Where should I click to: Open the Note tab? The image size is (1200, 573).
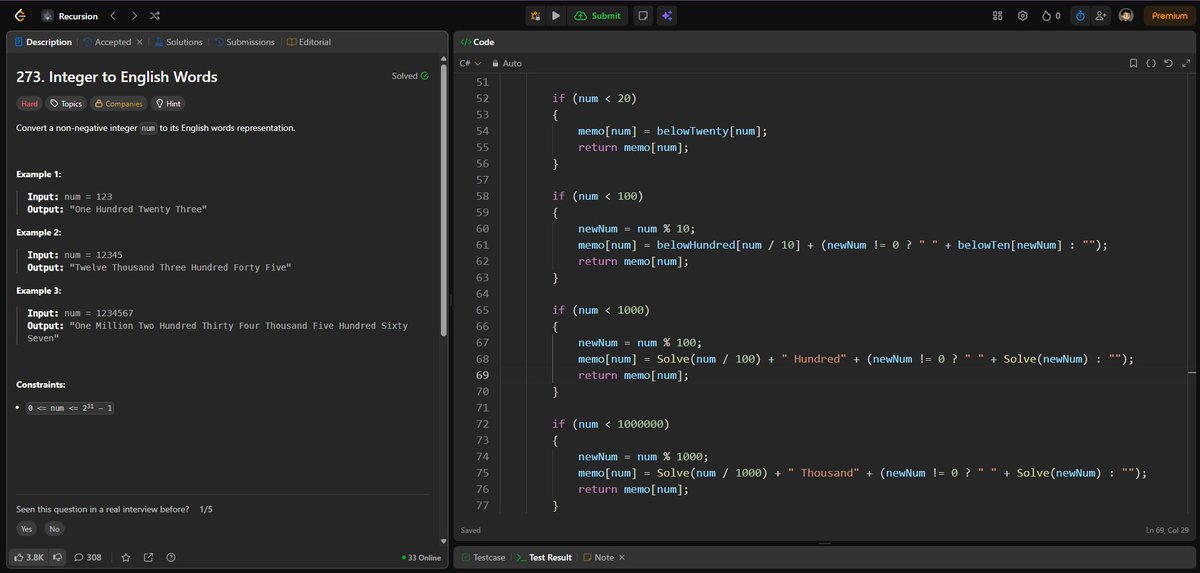[x=598, y=557]
